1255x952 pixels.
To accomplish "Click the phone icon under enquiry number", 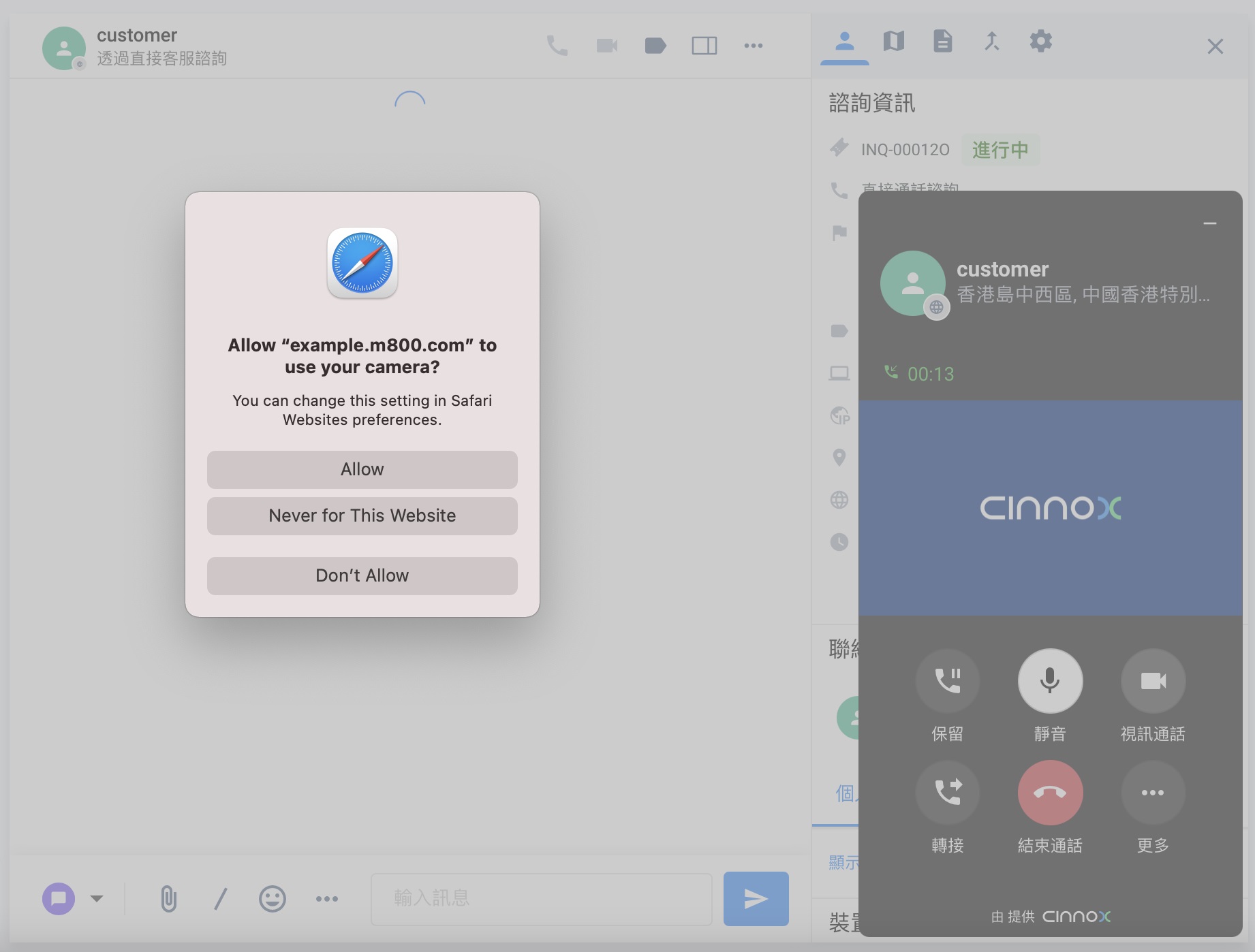I will pyautogui.click(x=839, y=191).
